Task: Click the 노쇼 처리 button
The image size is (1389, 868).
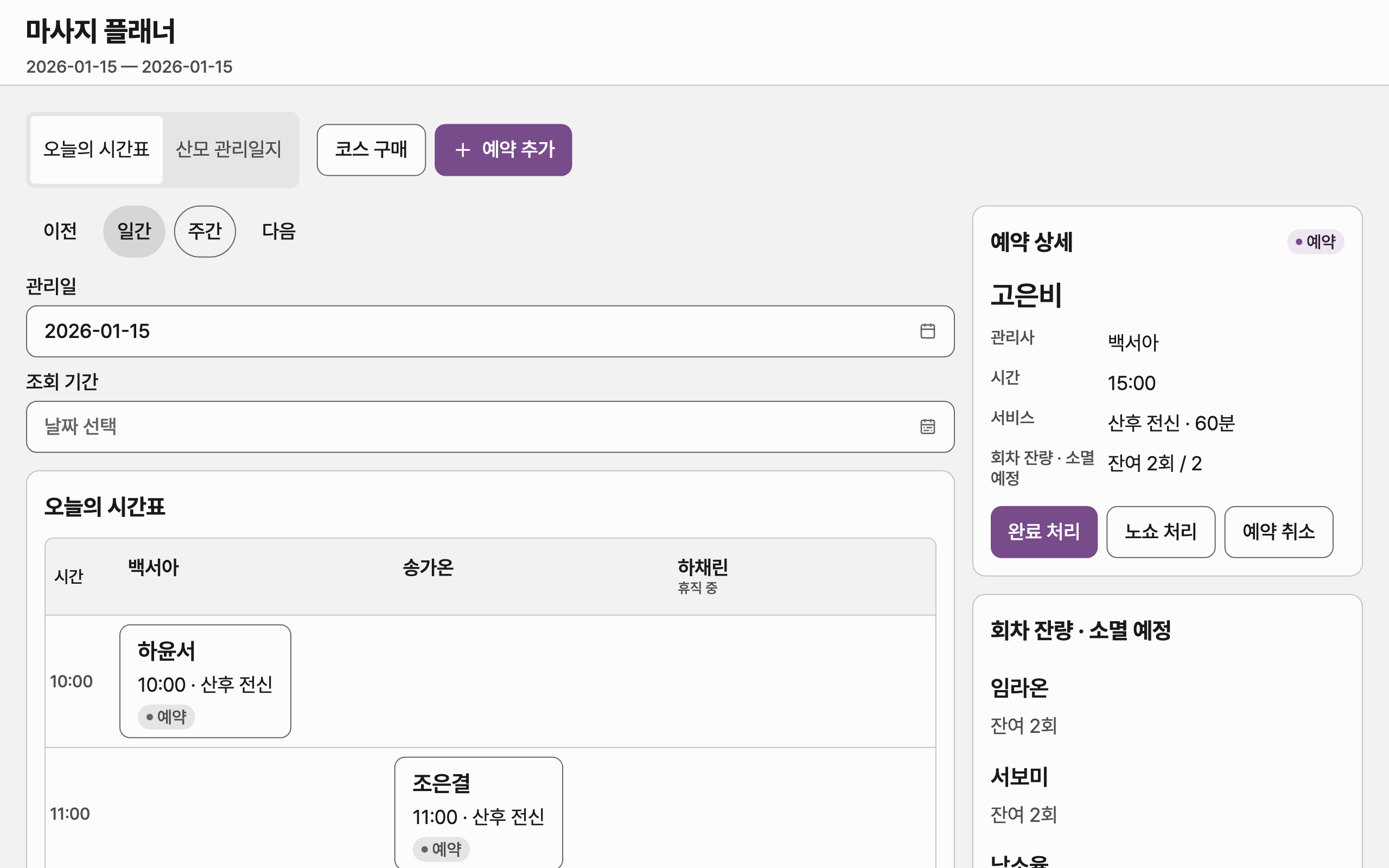Action: [1161, 532]
